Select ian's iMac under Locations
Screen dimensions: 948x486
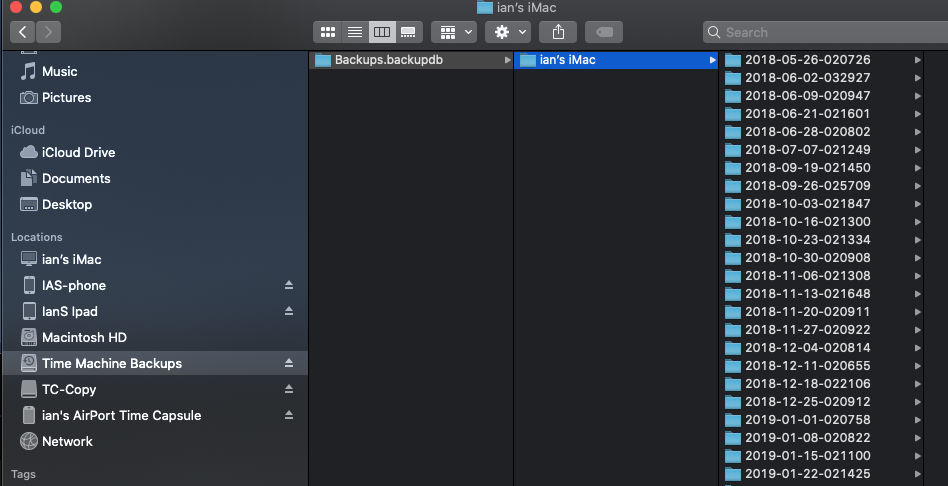pyautogui.click(x=155, y=259)
